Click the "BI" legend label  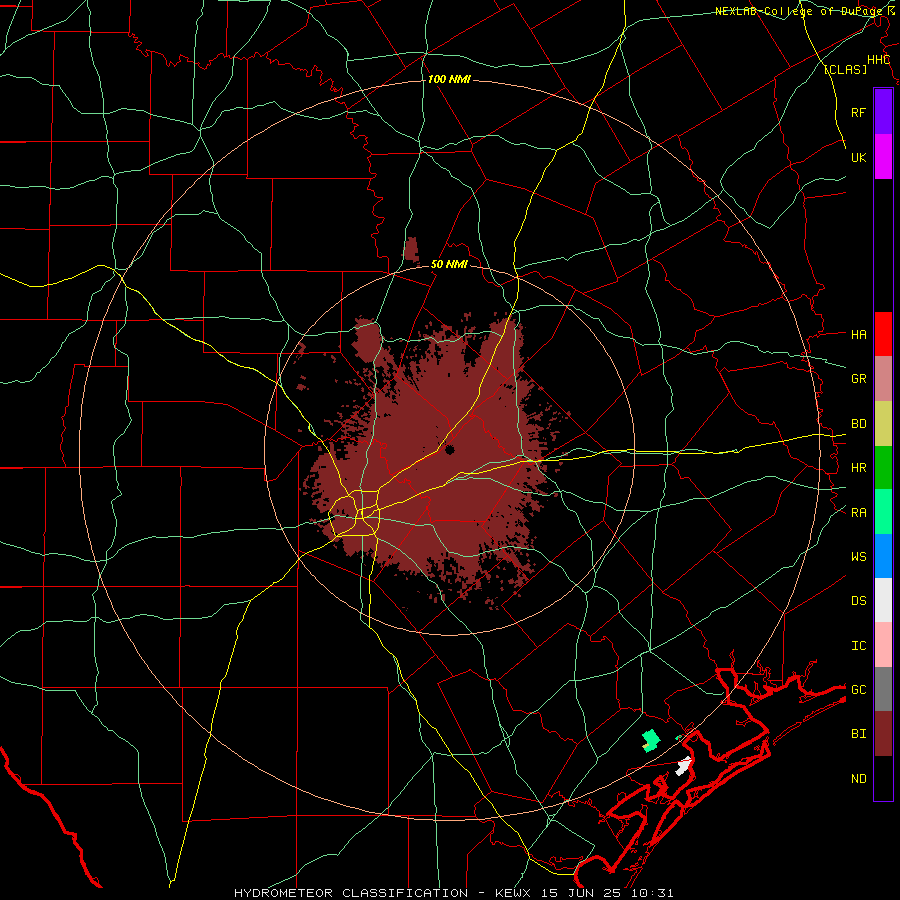pos(858,734)
